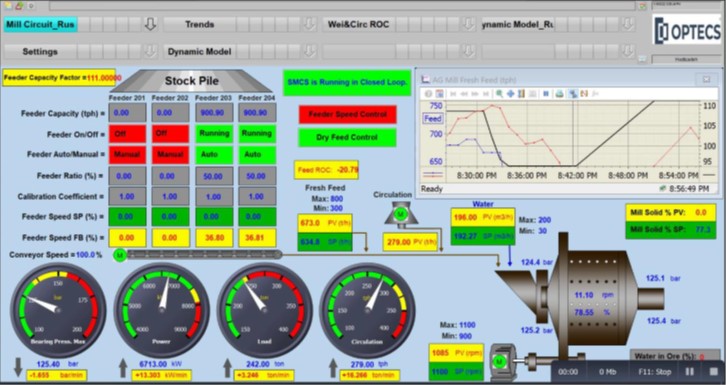This screenshot has width=726, height=385.
Task: Click the blue square pause icon in trend
Action: click(546, 93)
